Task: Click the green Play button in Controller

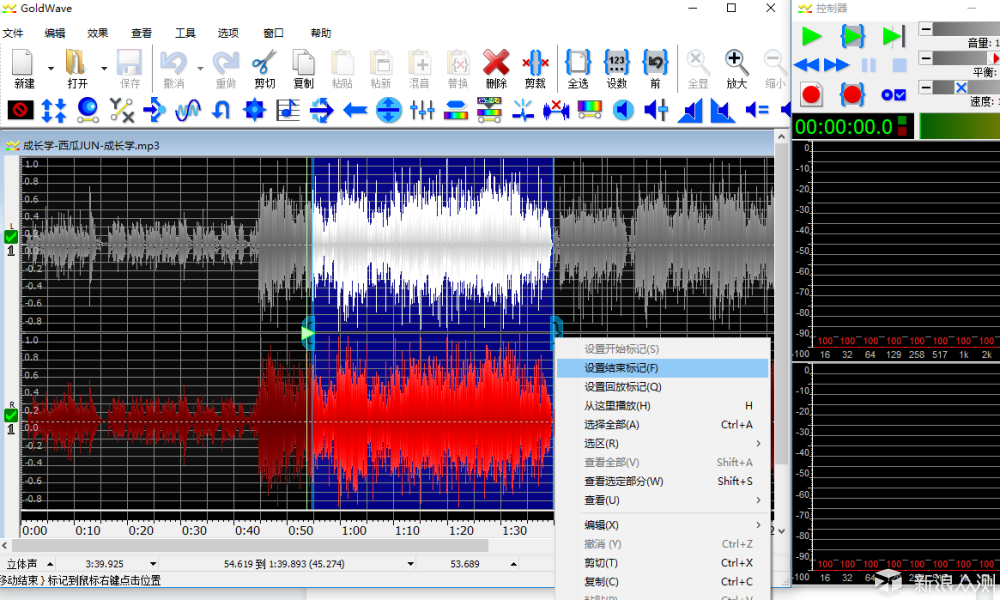Action: point(811,36)
